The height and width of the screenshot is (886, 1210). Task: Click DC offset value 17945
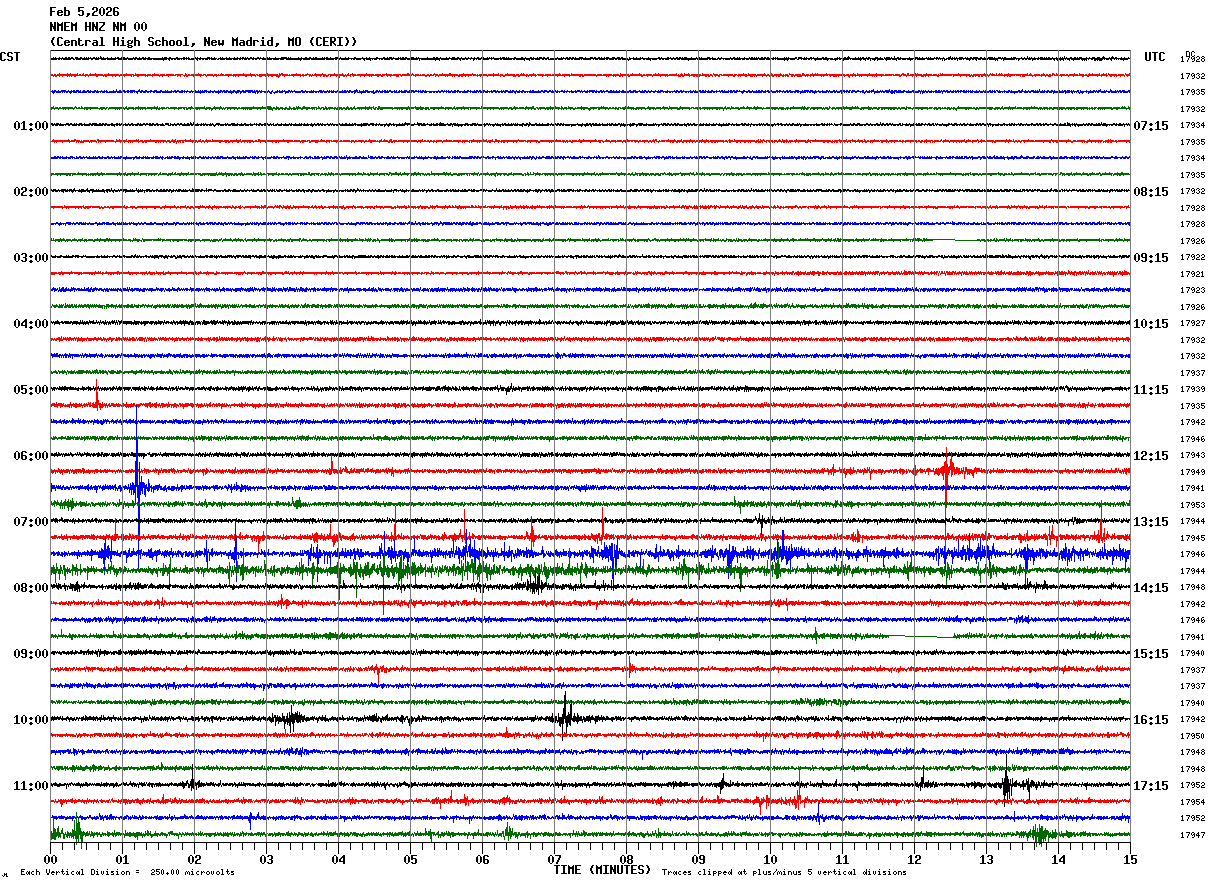coord(1192,538)
